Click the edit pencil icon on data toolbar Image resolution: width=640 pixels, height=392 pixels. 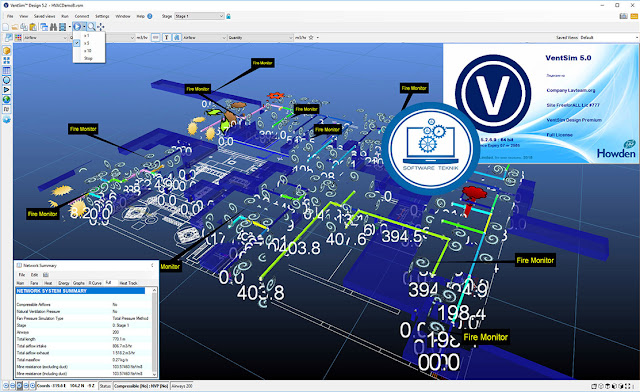(x=8, y=38)
